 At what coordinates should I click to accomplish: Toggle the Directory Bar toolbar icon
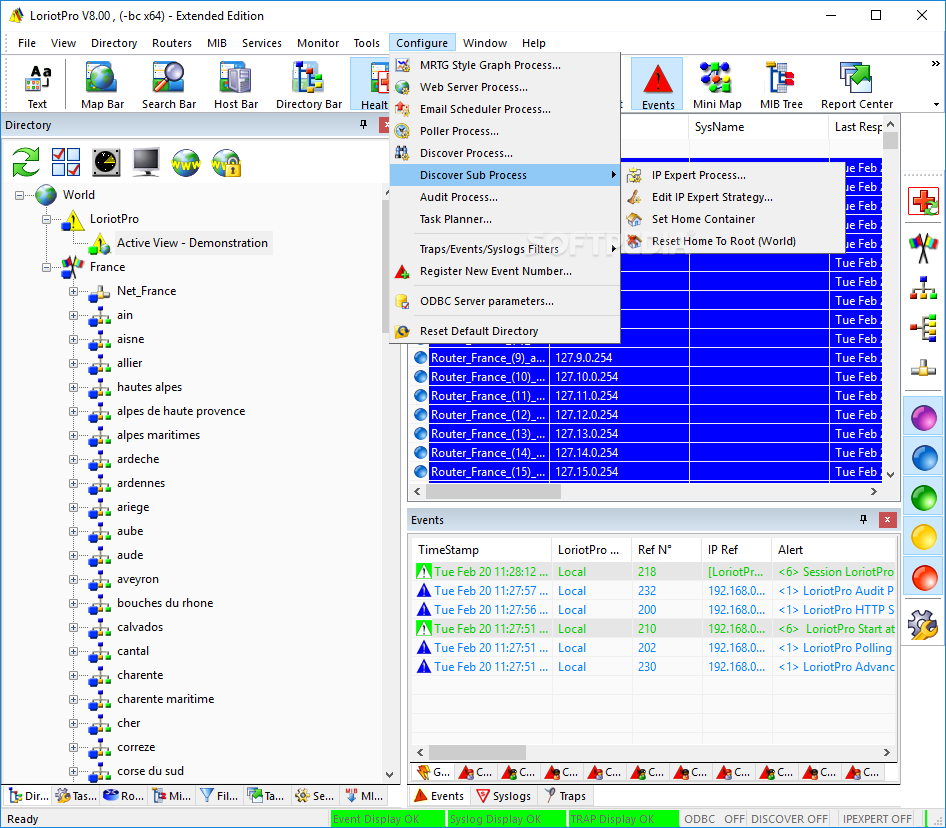[x=309, y=85]
